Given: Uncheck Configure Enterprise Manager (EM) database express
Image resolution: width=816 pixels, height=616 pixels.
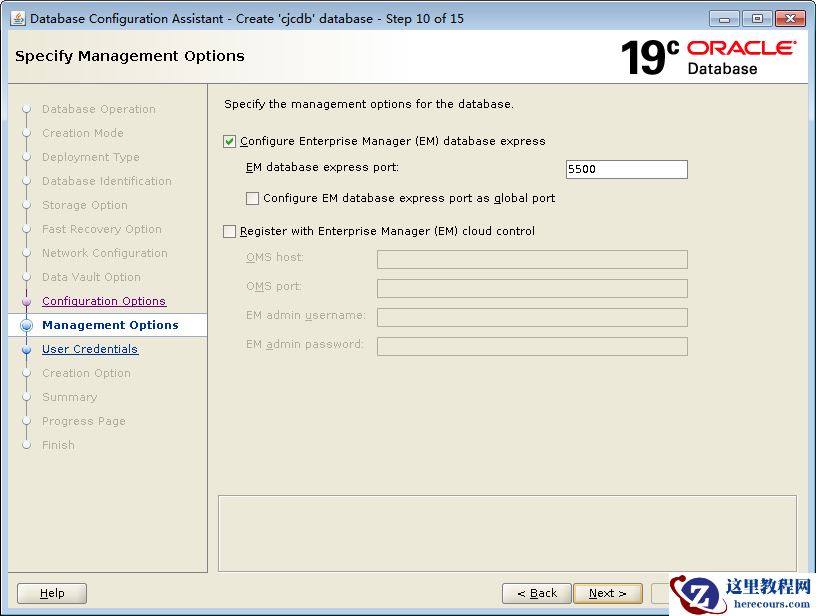Looking at the screenshot, I should (229, 141).
